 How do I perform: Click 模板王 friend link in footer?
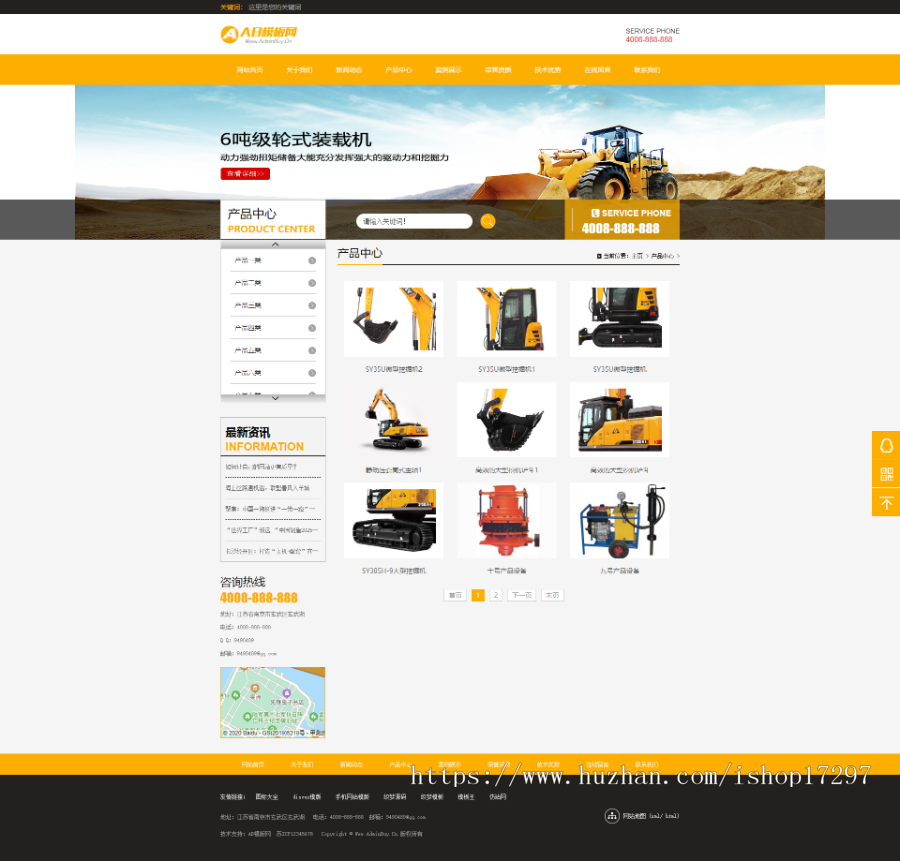pos(466,797)
